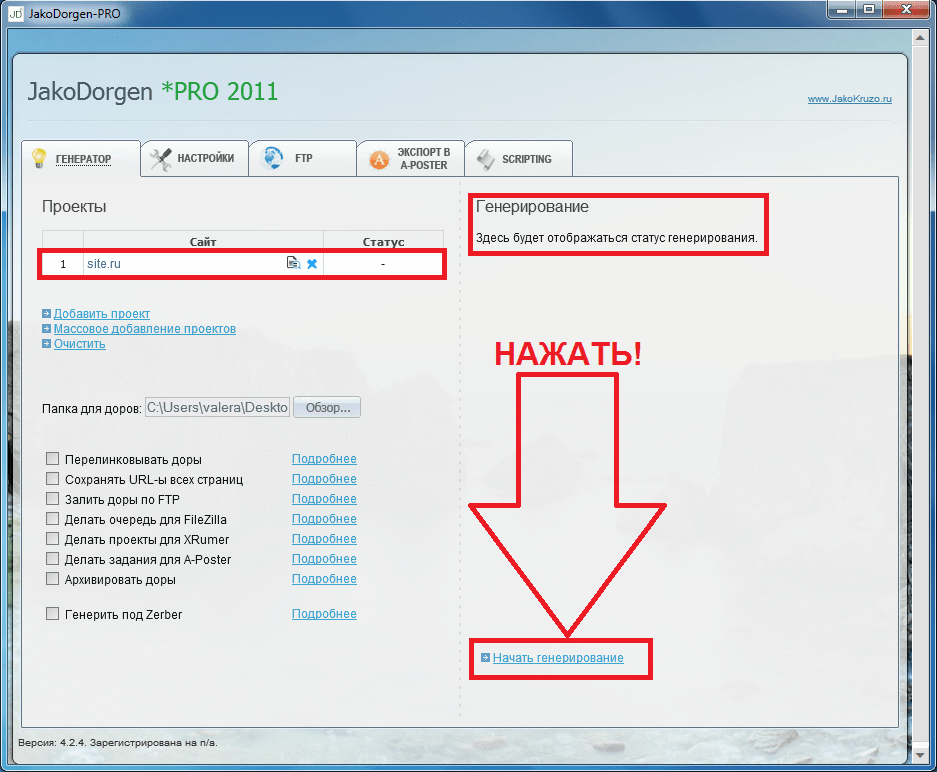The width and height of the screenshot is (937, 772).
Task: Click the lightbulb icon on Генератор tab
Action: pyautogui.click(x=39, y=158)
